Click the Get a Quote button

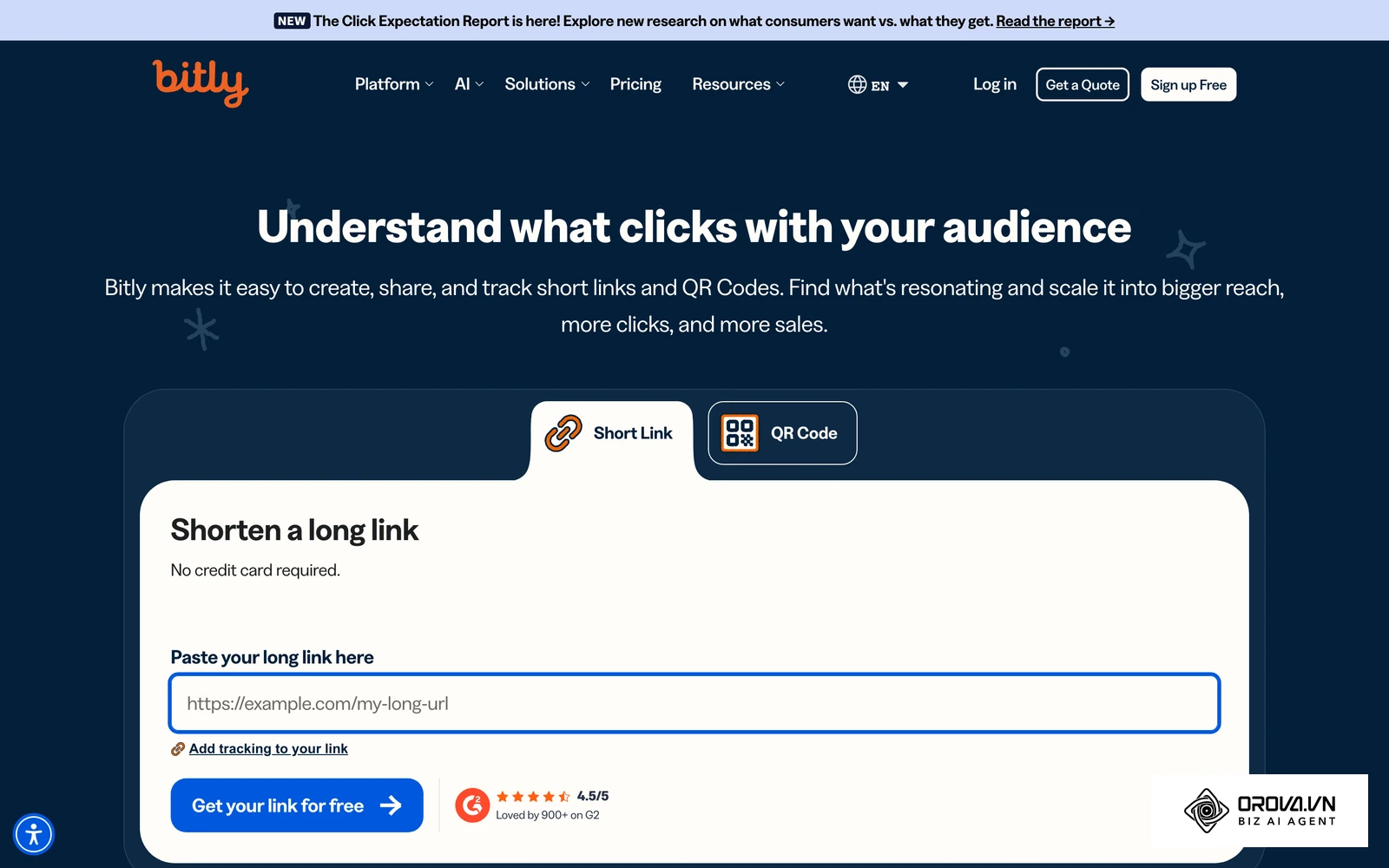pyautogui.click(x=1083, y=84)
